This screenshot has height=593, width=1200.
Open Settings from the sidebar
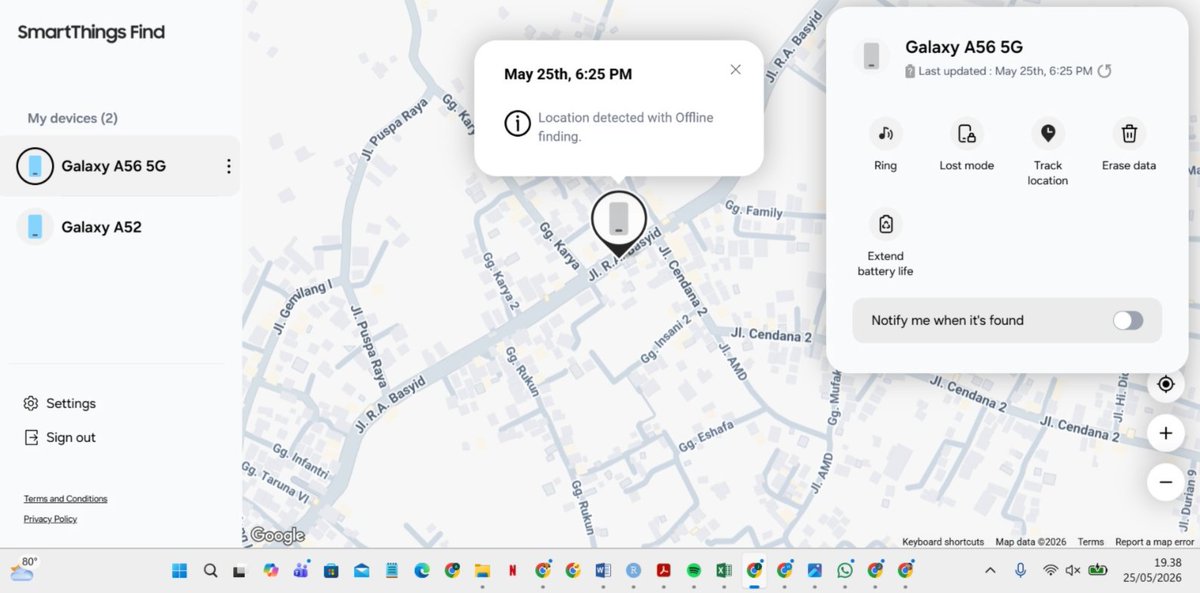[x=60, y=403]
